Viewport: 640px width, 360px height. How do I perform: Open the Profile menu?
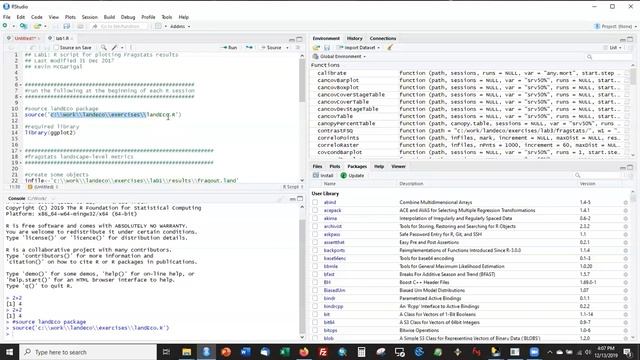pos(148,17)
